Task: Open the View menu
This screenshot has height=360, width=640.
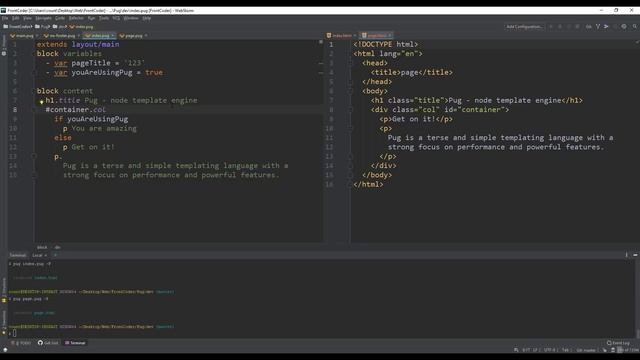Action: (27, 18)
